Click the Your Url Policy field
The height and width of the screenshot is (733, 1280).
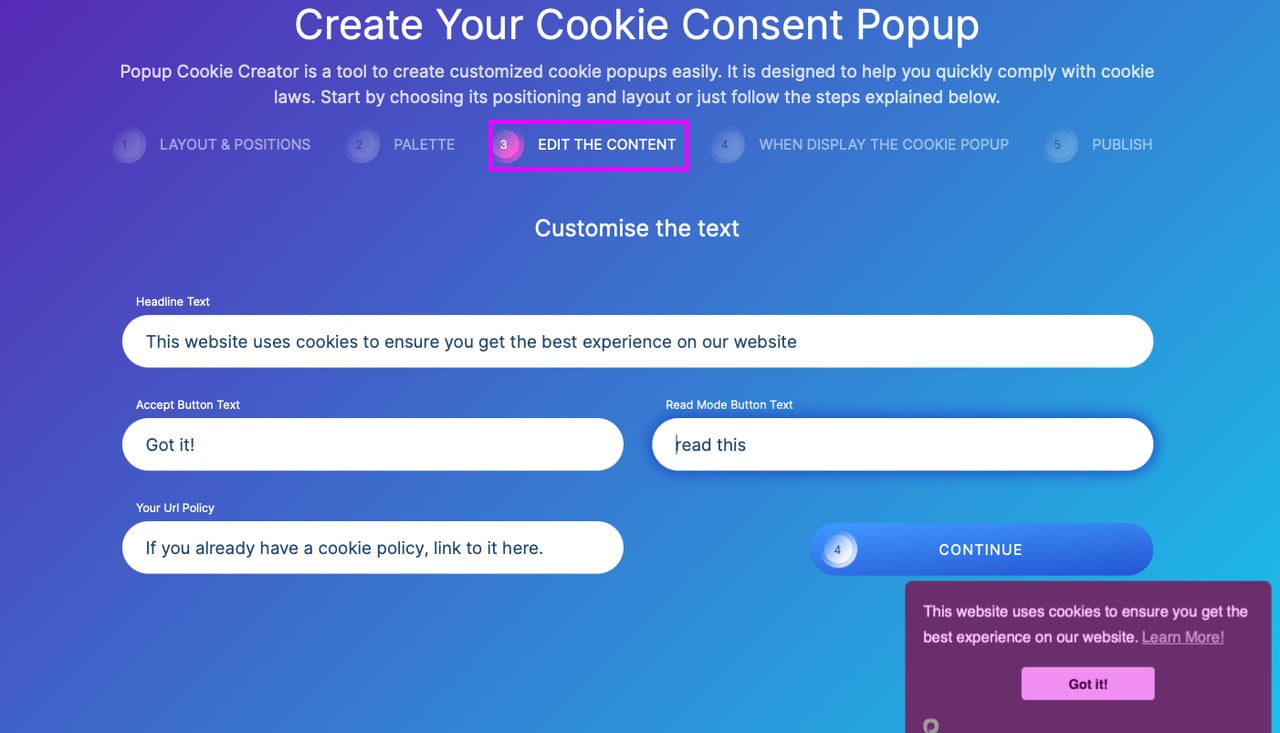372,548
